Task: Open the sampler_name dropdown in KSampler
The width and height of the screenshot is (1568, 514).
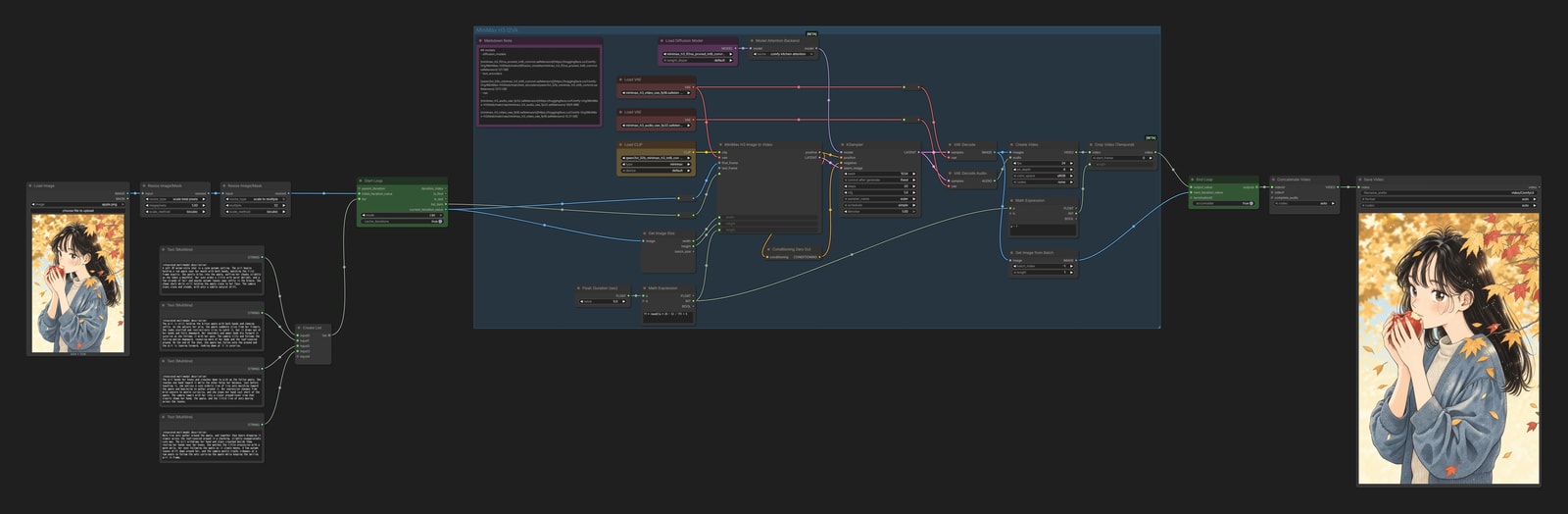Action: (879, 199)
